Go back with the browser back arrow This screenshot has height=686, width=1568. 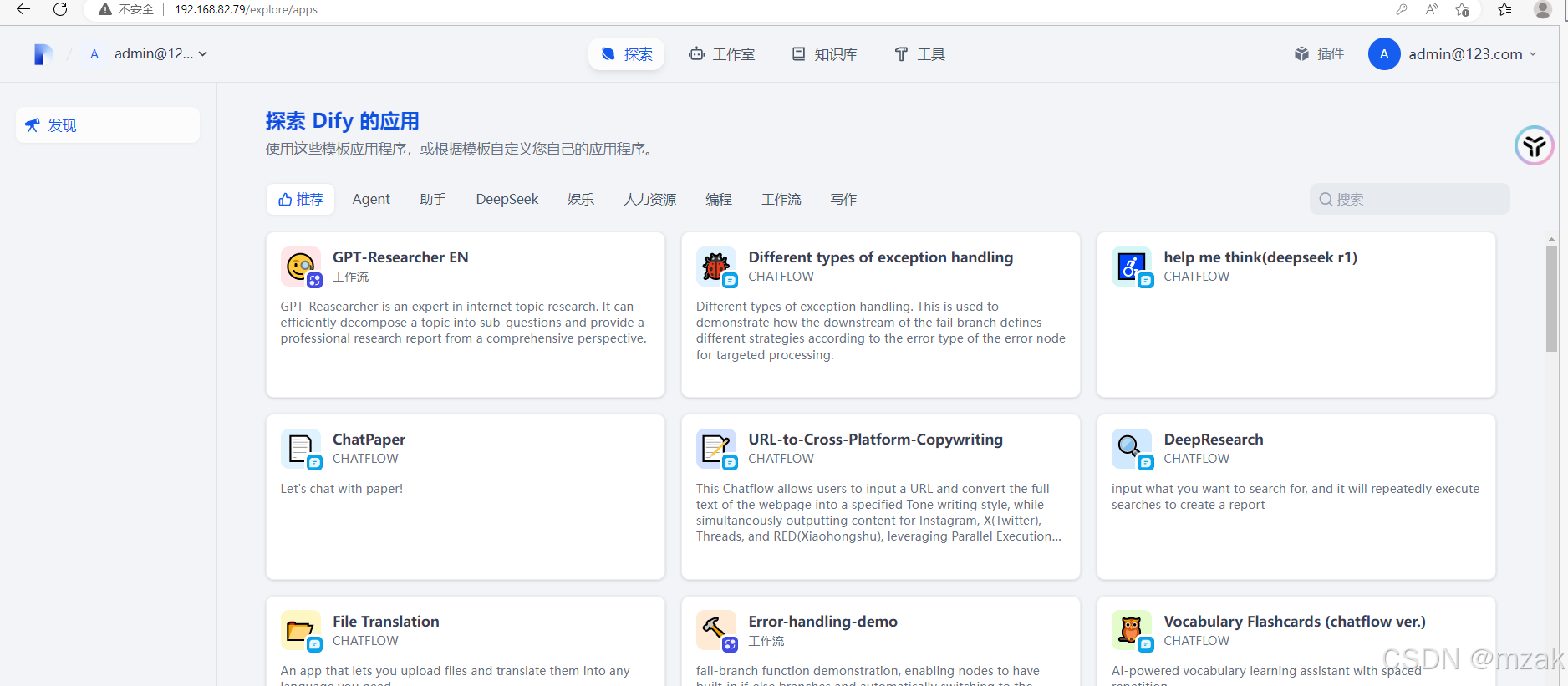tap(23, 9)
